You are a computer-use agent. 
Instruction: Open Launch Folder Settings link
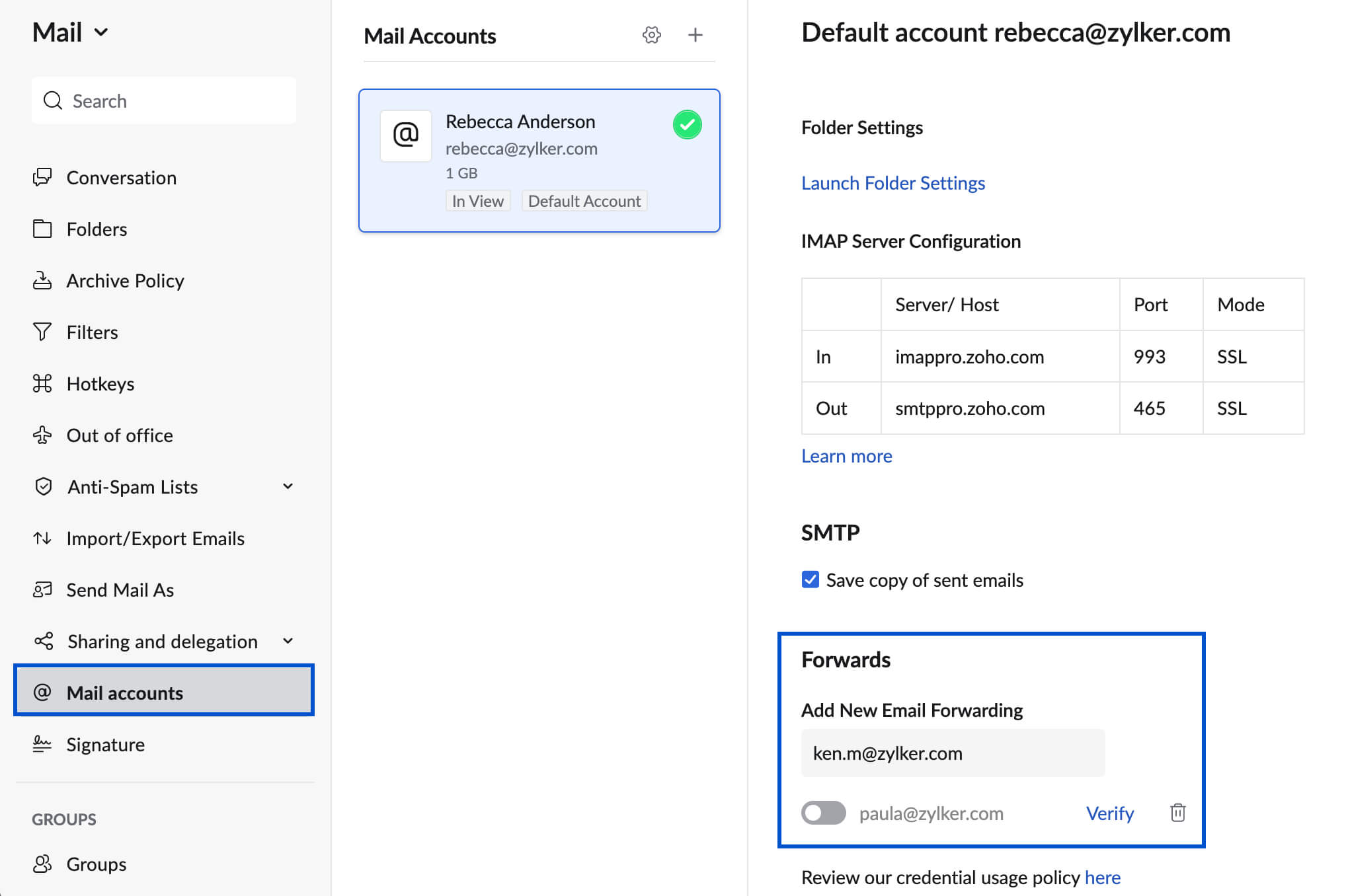[893, 182]
